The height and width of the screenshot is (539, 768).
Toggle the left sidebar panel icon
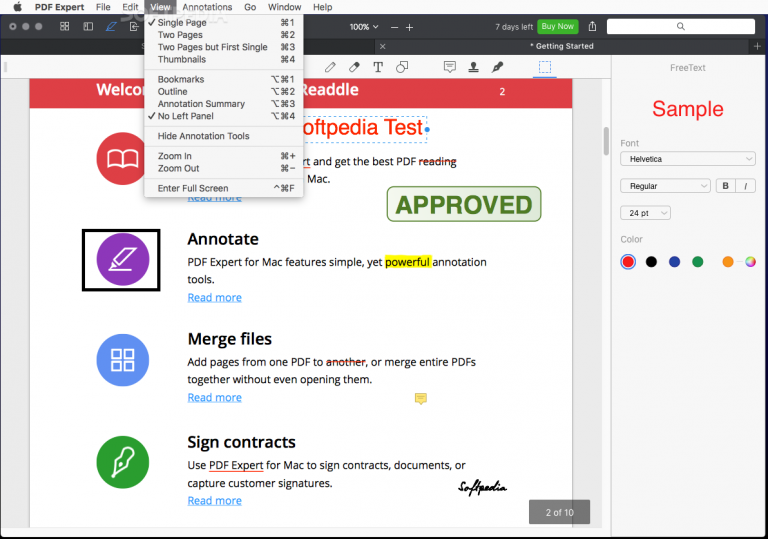pyautogui.click(x=88, y=26)
